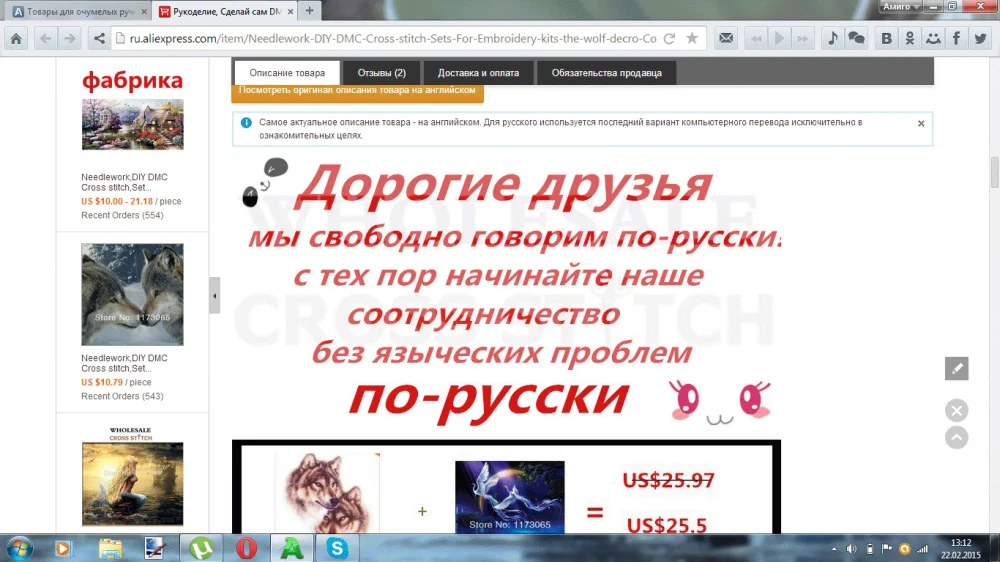Open the media player taskbar icon

[x=62, y=549]
